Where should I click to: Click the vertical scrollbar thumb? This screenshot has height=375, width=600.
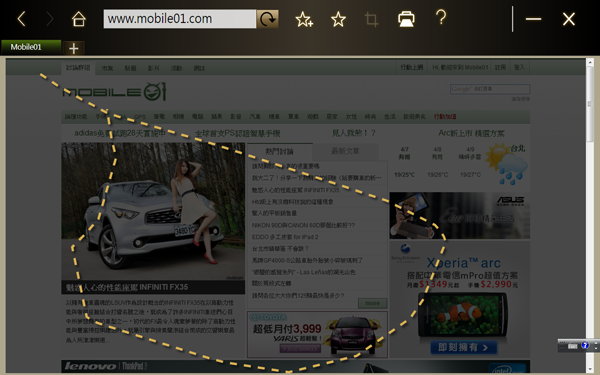tap(590, 104)
